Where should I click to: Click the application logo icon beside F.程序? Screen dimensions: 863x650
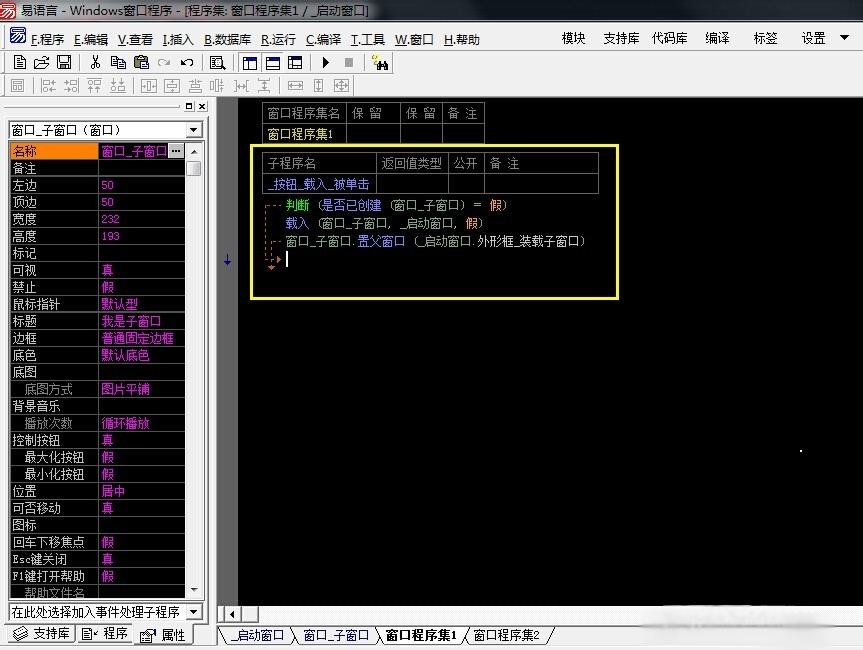[18, 36]
